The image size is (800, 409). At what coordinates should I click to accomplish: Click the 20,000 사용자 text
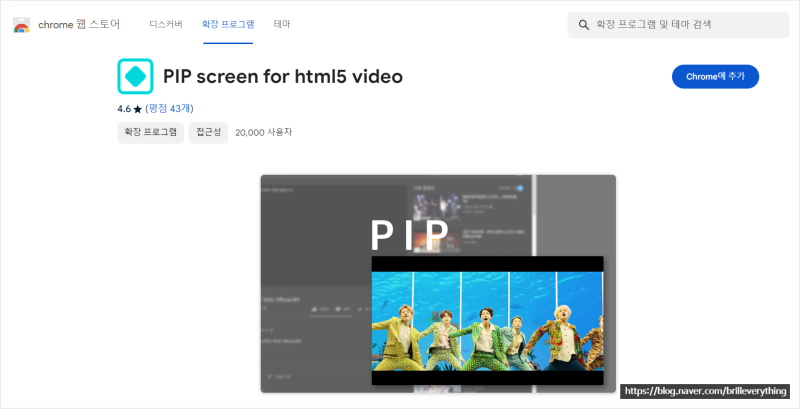(x=263, y=133)
